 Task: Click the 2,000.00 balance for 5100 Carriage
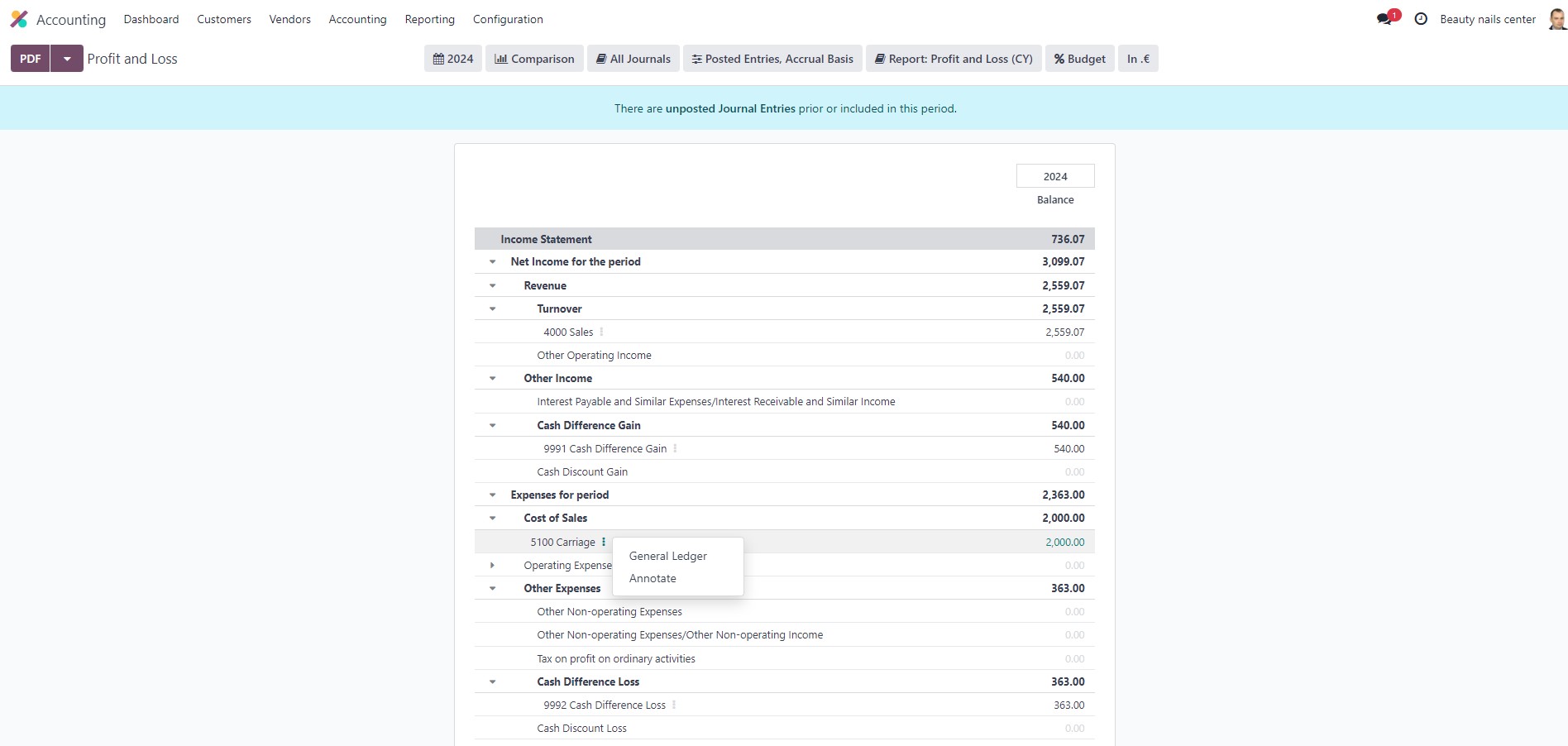(1064, 542)
